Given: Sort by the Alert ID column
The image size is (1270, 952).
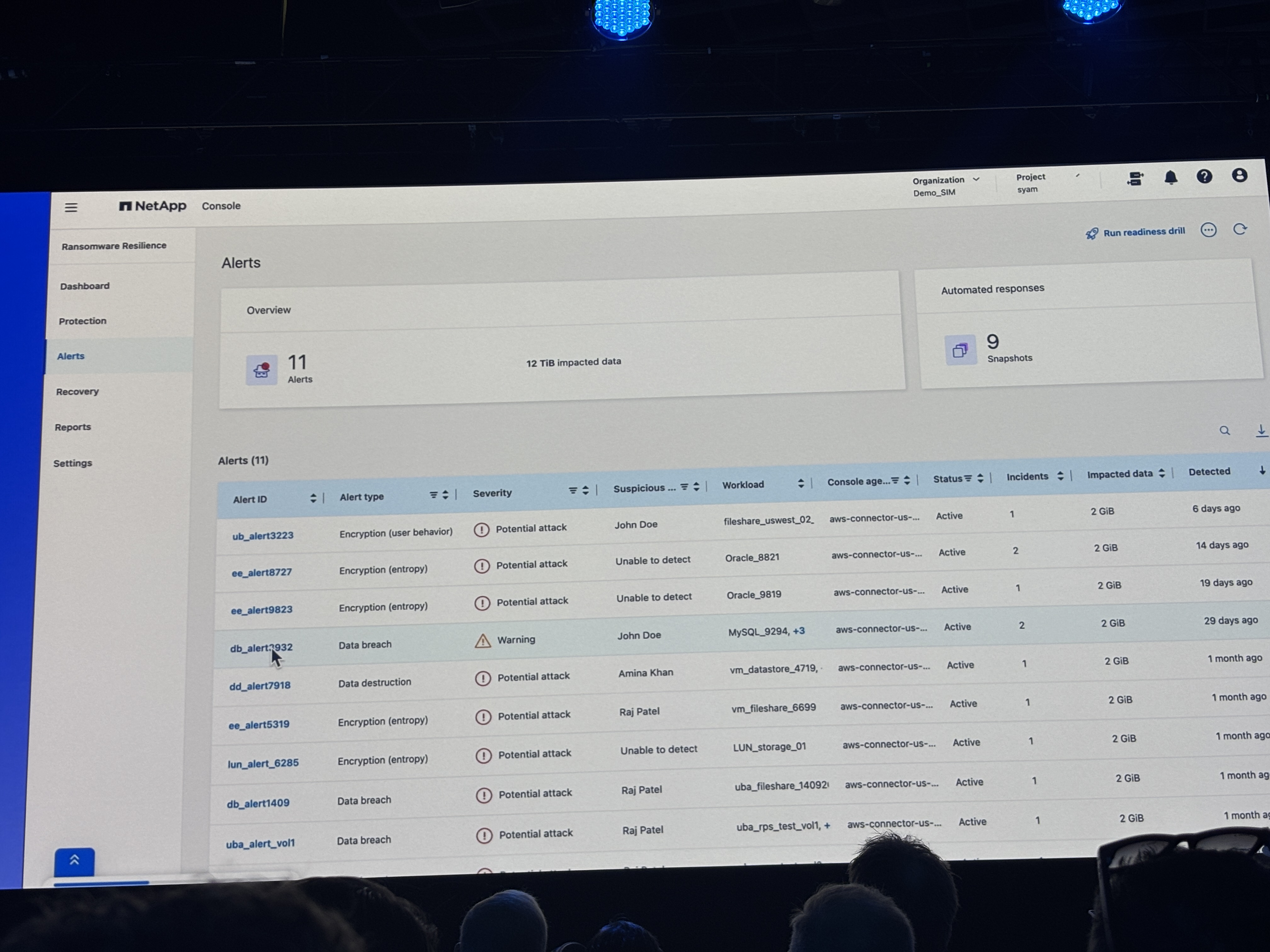Looking at the screenshot, I should (x=313, y=497).
